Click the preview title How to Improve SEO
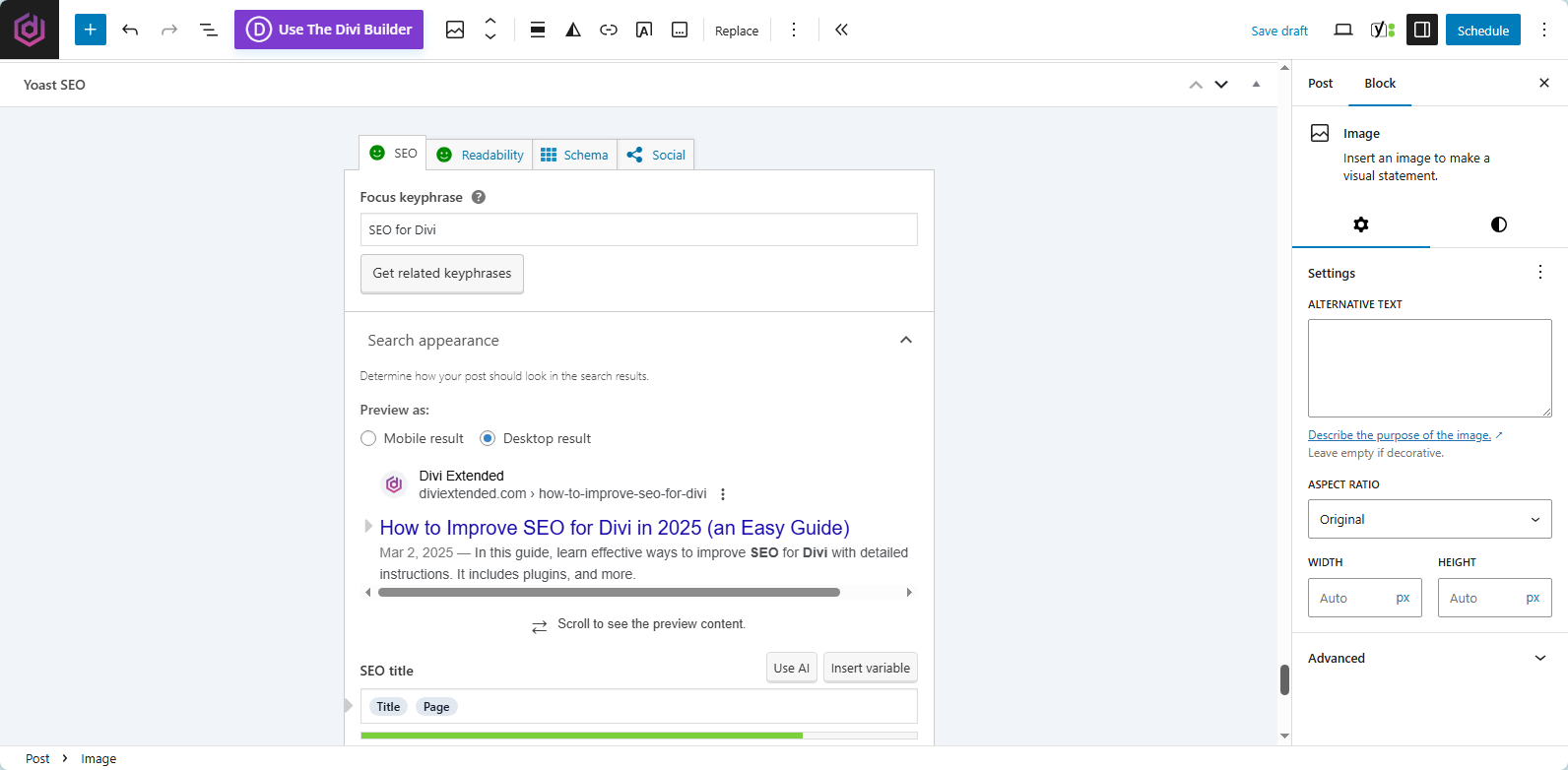Viewport: 1568px width, 770px height. tap(615, 528)
